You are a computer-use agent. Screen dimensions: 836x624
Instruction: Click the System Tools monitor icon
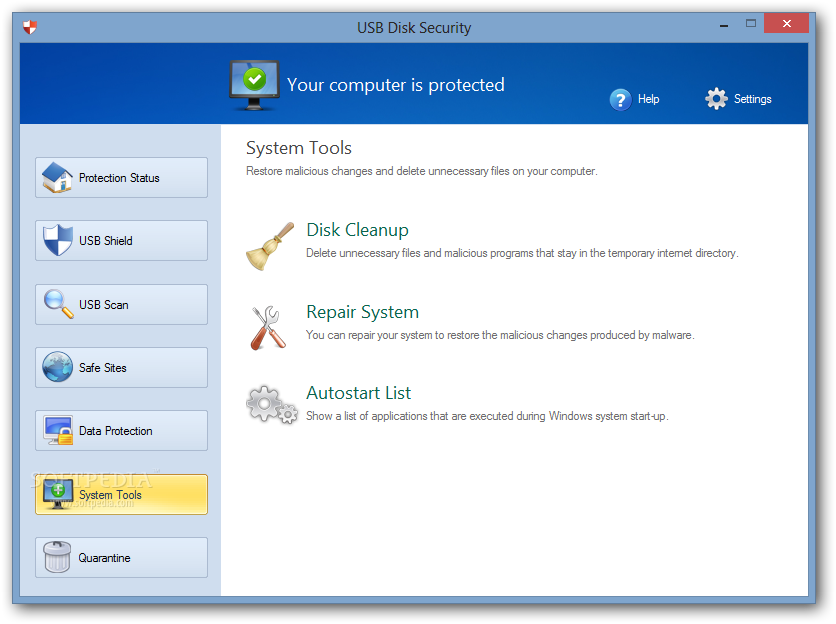tap(58, 494)
